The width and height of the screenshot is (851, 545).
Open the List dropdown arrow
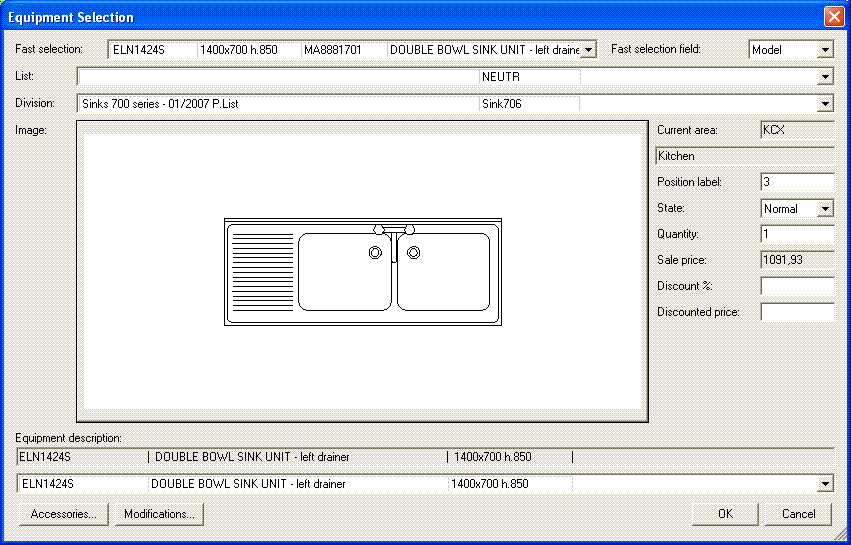point(825,77)
